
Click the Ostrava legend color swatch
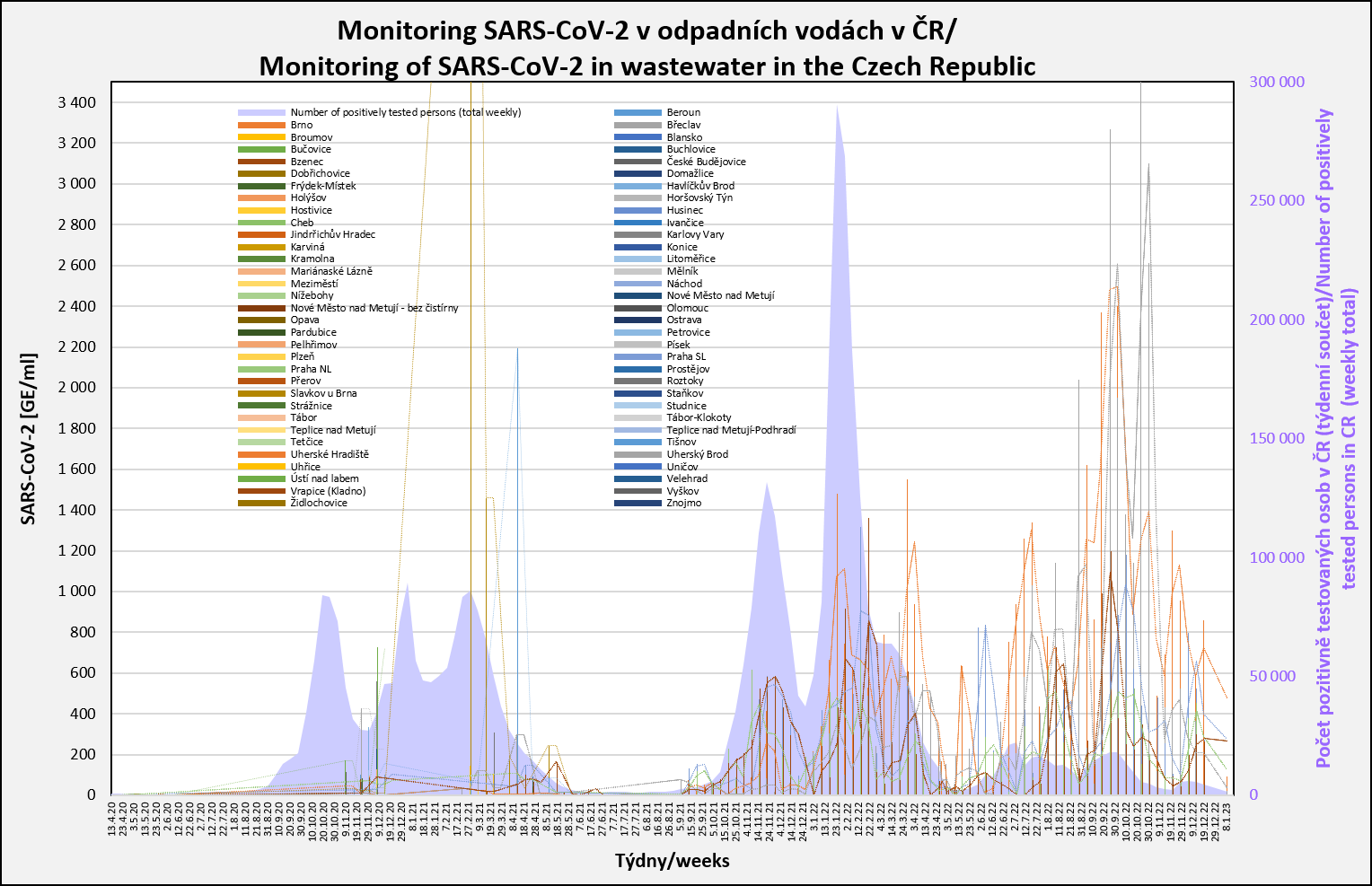click(x=638, y=320)
